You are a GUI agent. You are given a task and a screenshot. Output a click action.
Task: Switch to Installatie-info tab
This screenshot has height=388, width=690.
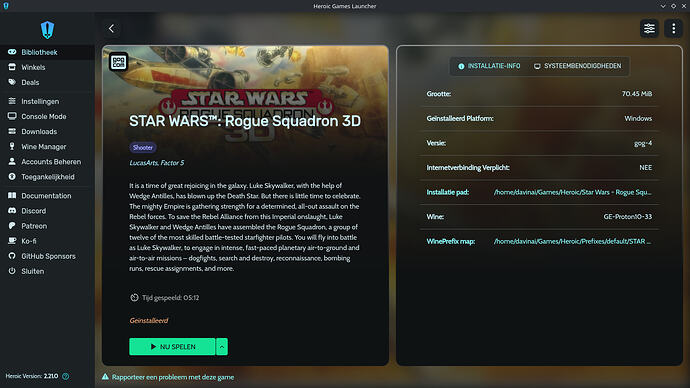pyautogui.click(x=489, y=66)
